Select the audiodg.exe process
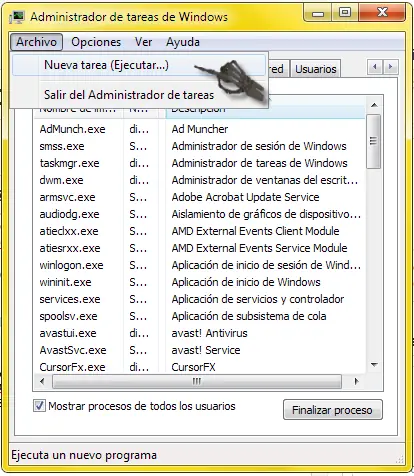The image size is (414, 476). pyautogui.click(x=69, y=214)
